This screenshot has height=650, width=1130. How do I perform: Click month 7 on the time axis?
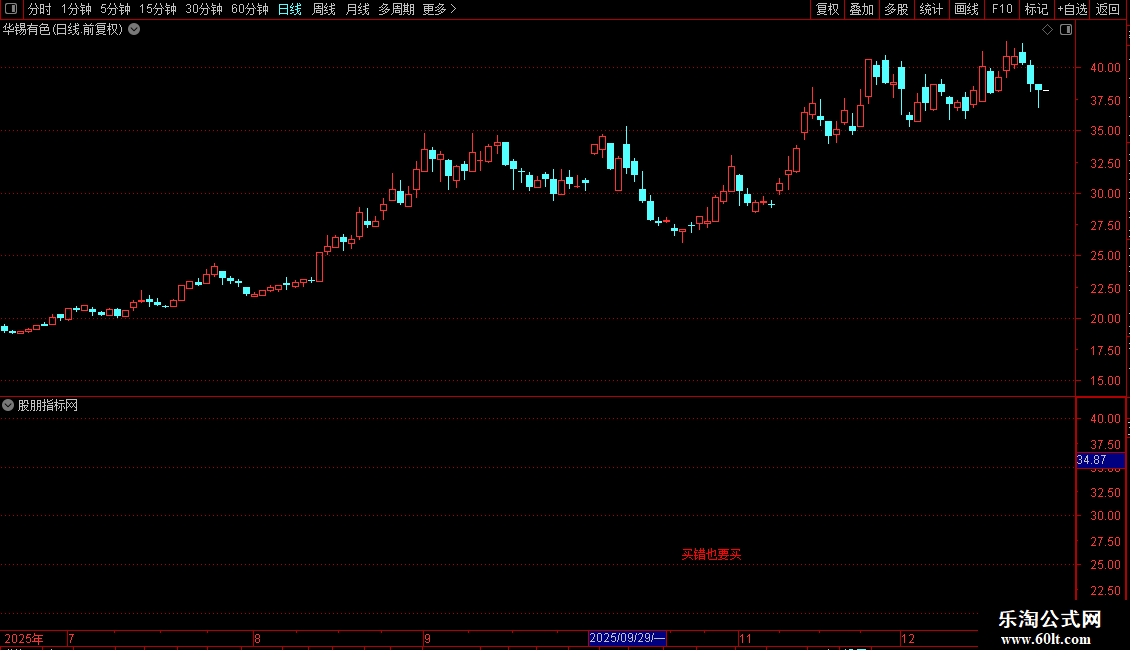[x=71, y=638]
